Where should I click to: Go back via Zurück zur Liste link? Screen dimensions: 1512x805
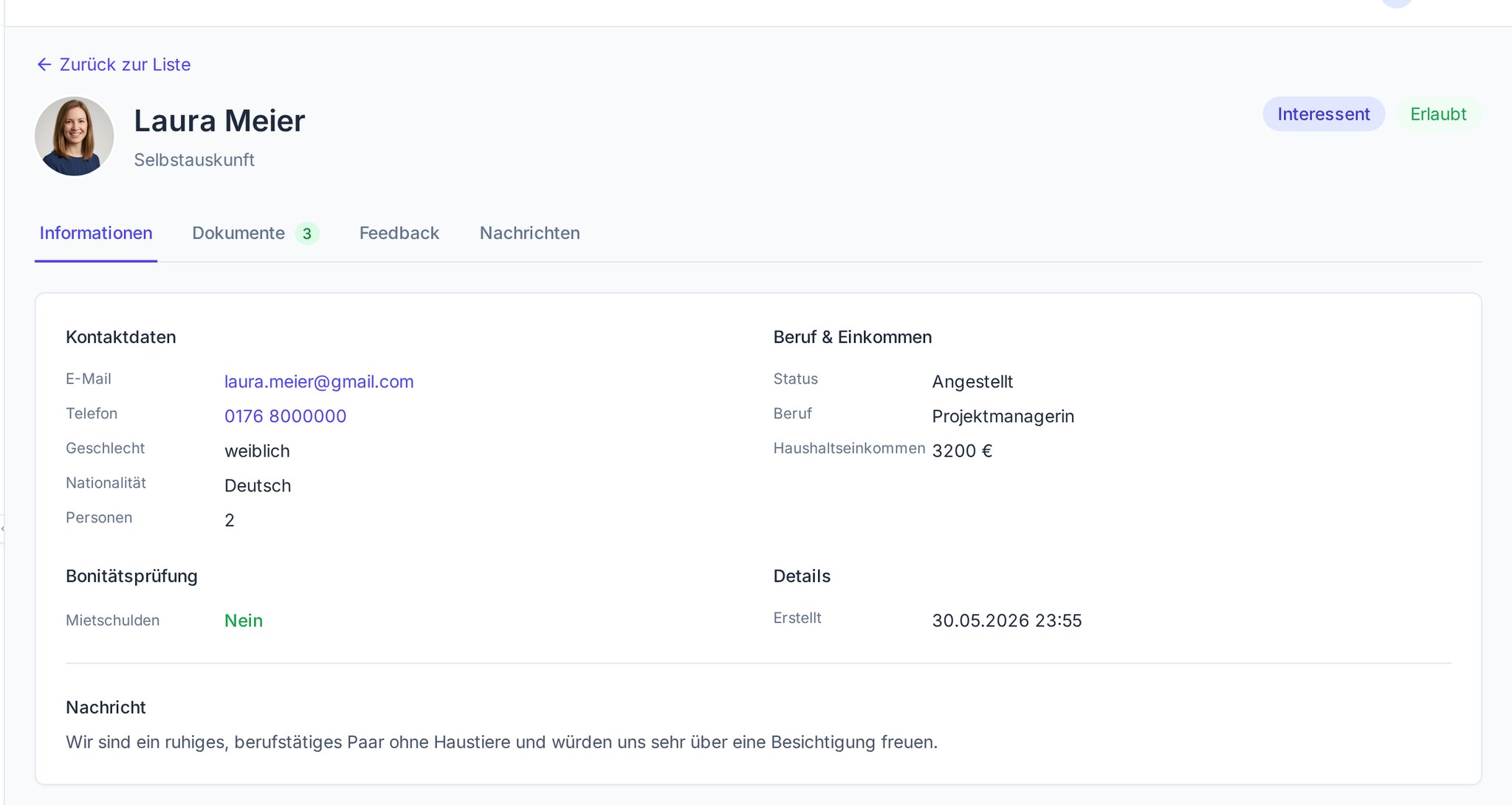(x=114, y=64)
